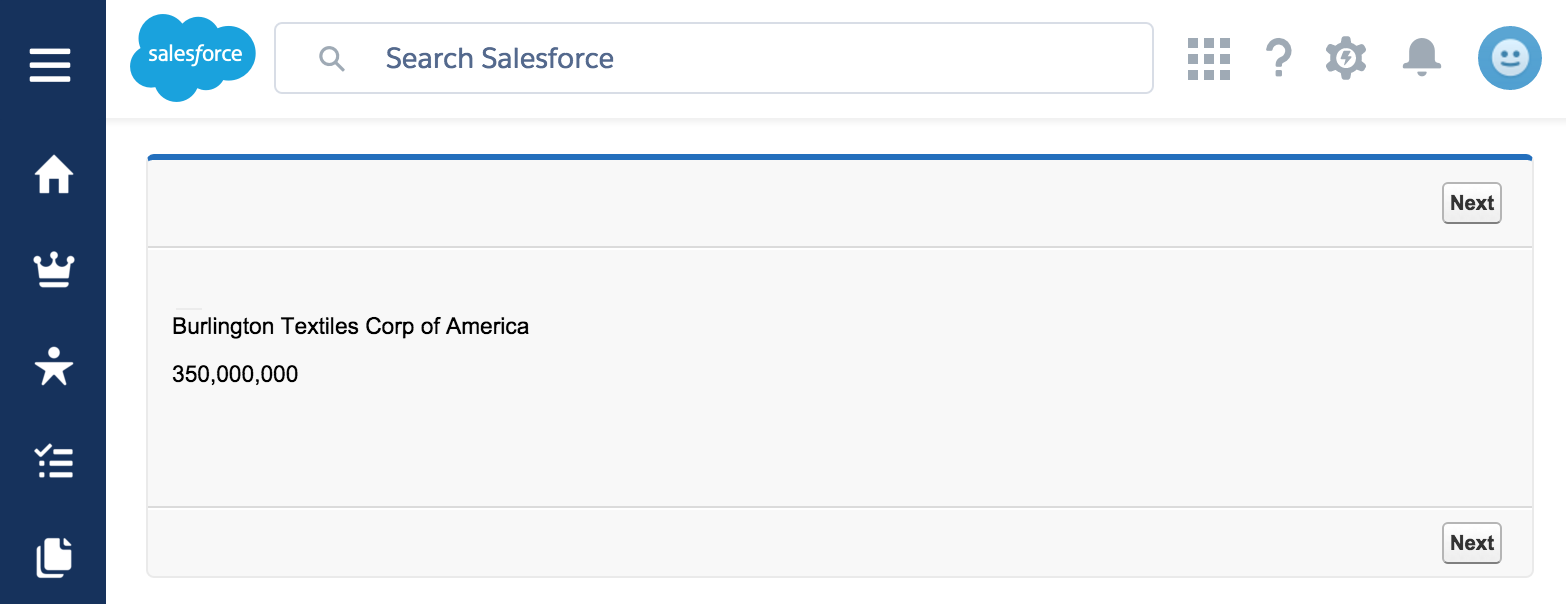Click the magnifier icon in the search bar
Viewport: 1566px width, 604px height.
click(x=332, y=58)
